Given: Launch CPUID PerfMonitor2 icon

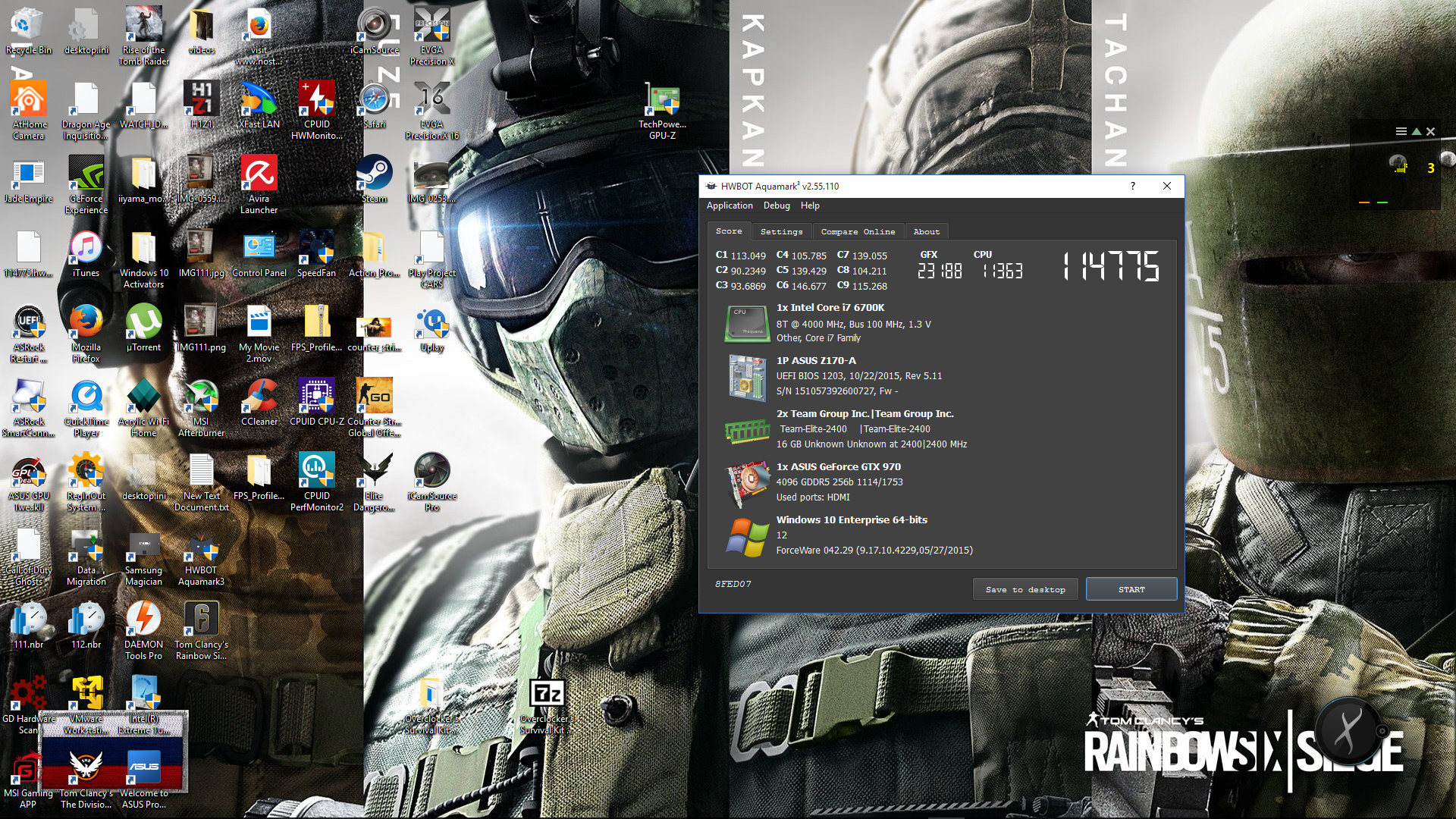Looking at the screenshot, I should pos(317,482).
